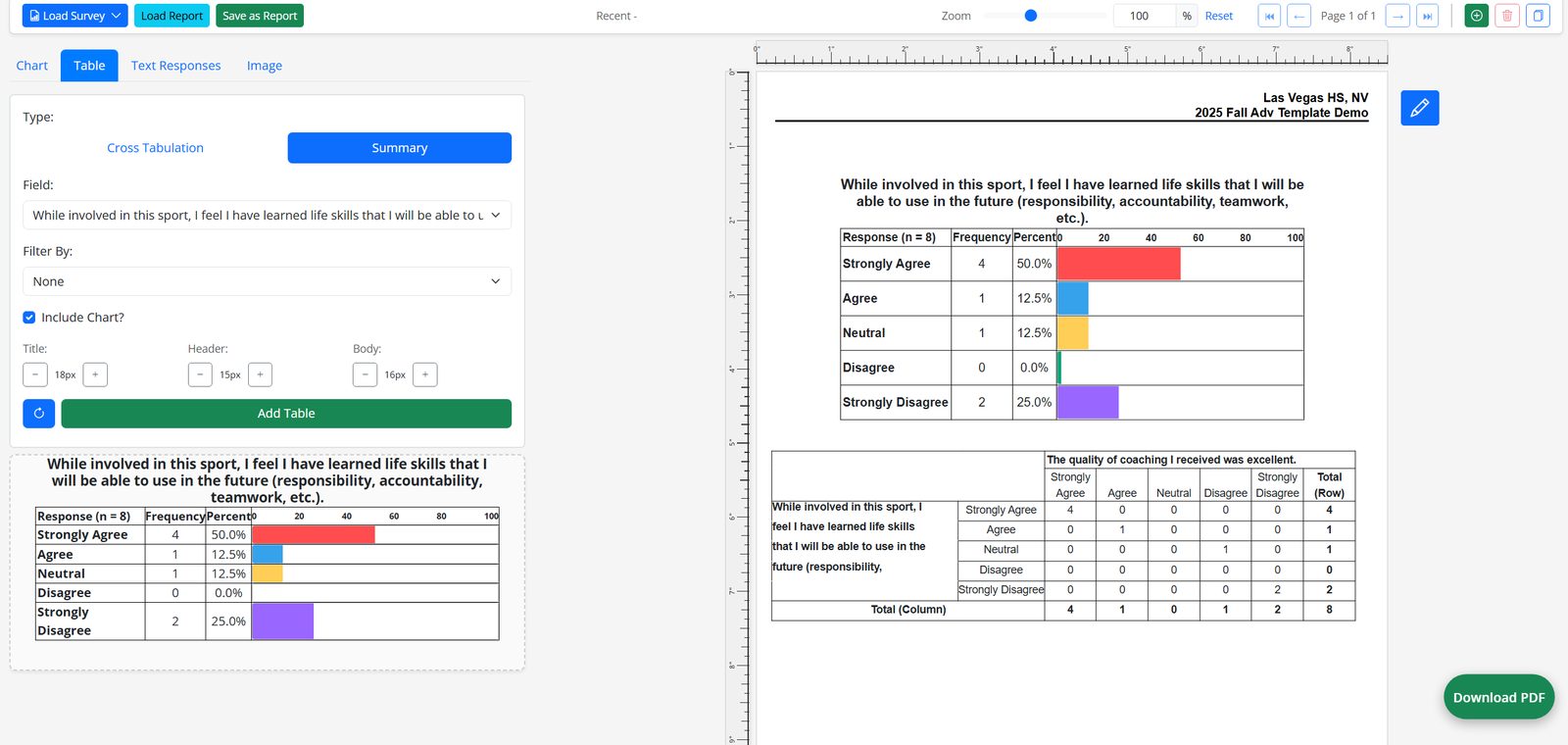Open the Image tab
Screen dimensions: 1568x745
(x=265, y=66)
